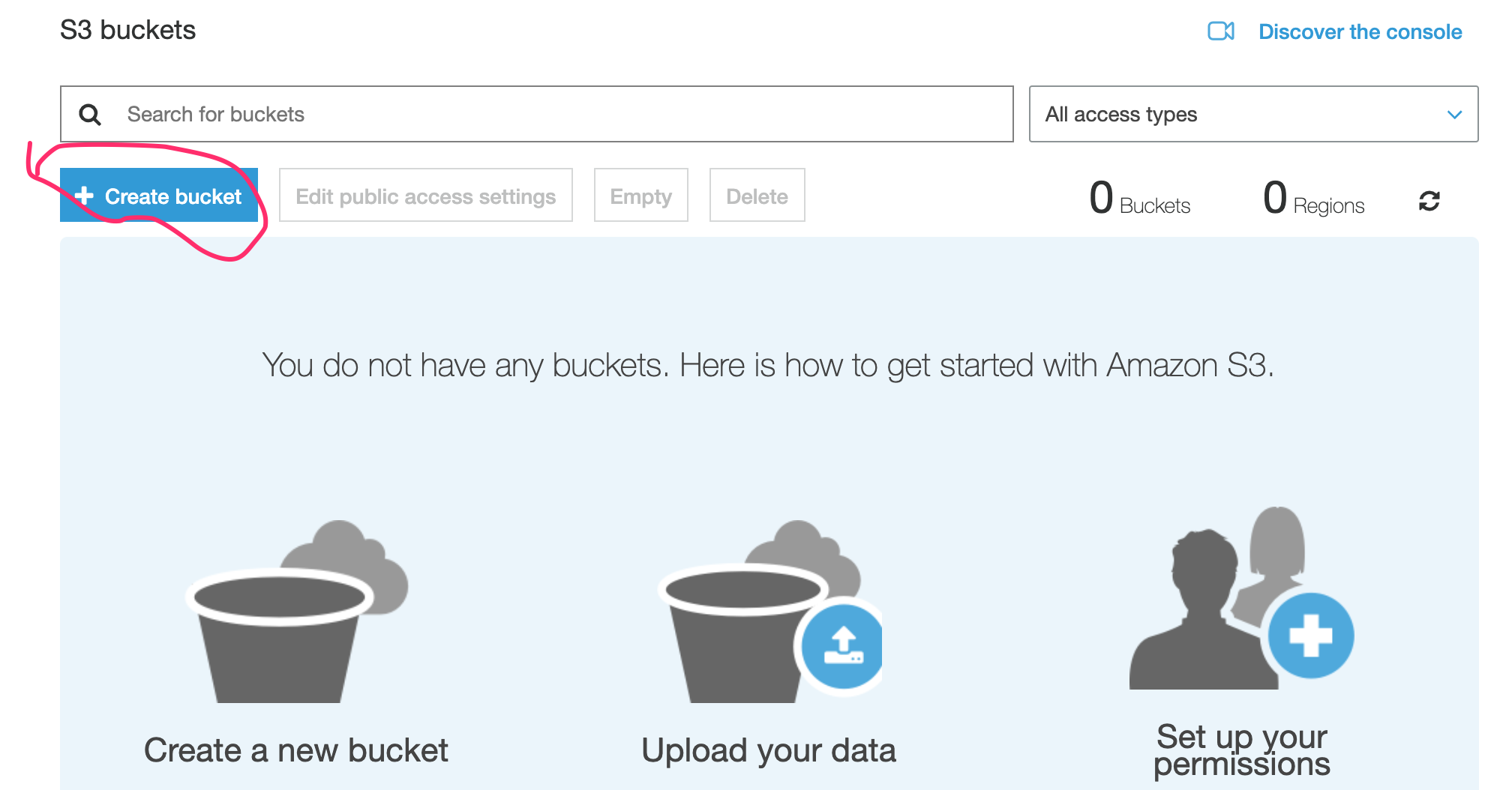
Task: Click the blue upload arrow badge
Action: 843,645
